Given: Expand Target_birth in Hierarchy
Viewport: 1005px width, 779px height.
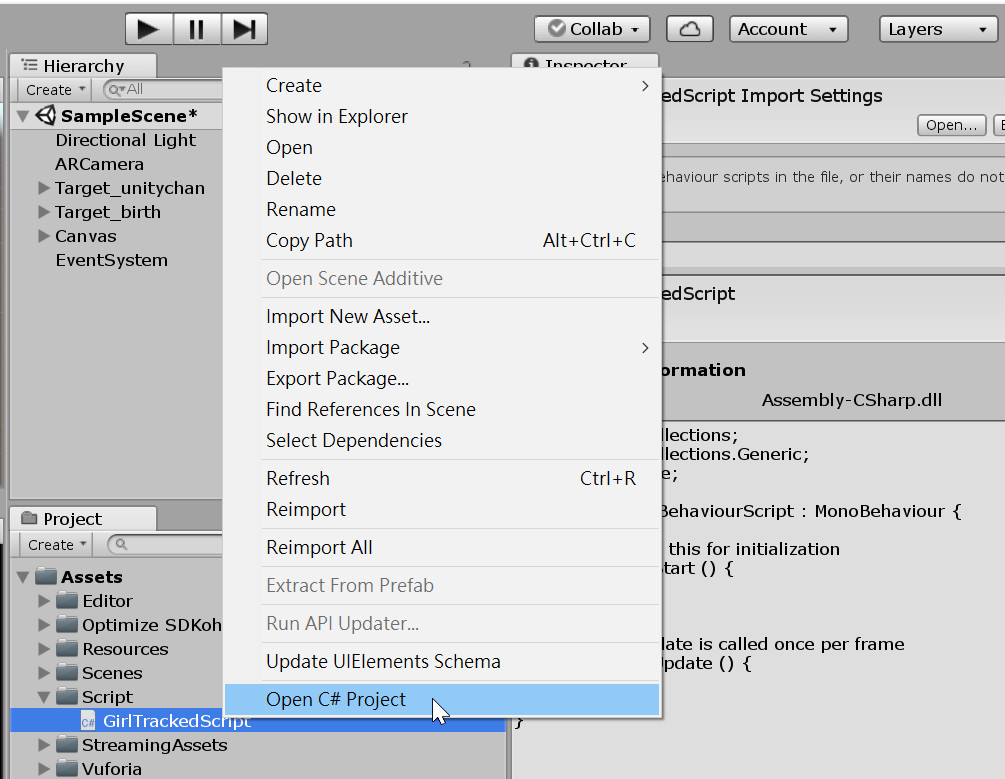Looking at the screenshot, I should point(44,212).
